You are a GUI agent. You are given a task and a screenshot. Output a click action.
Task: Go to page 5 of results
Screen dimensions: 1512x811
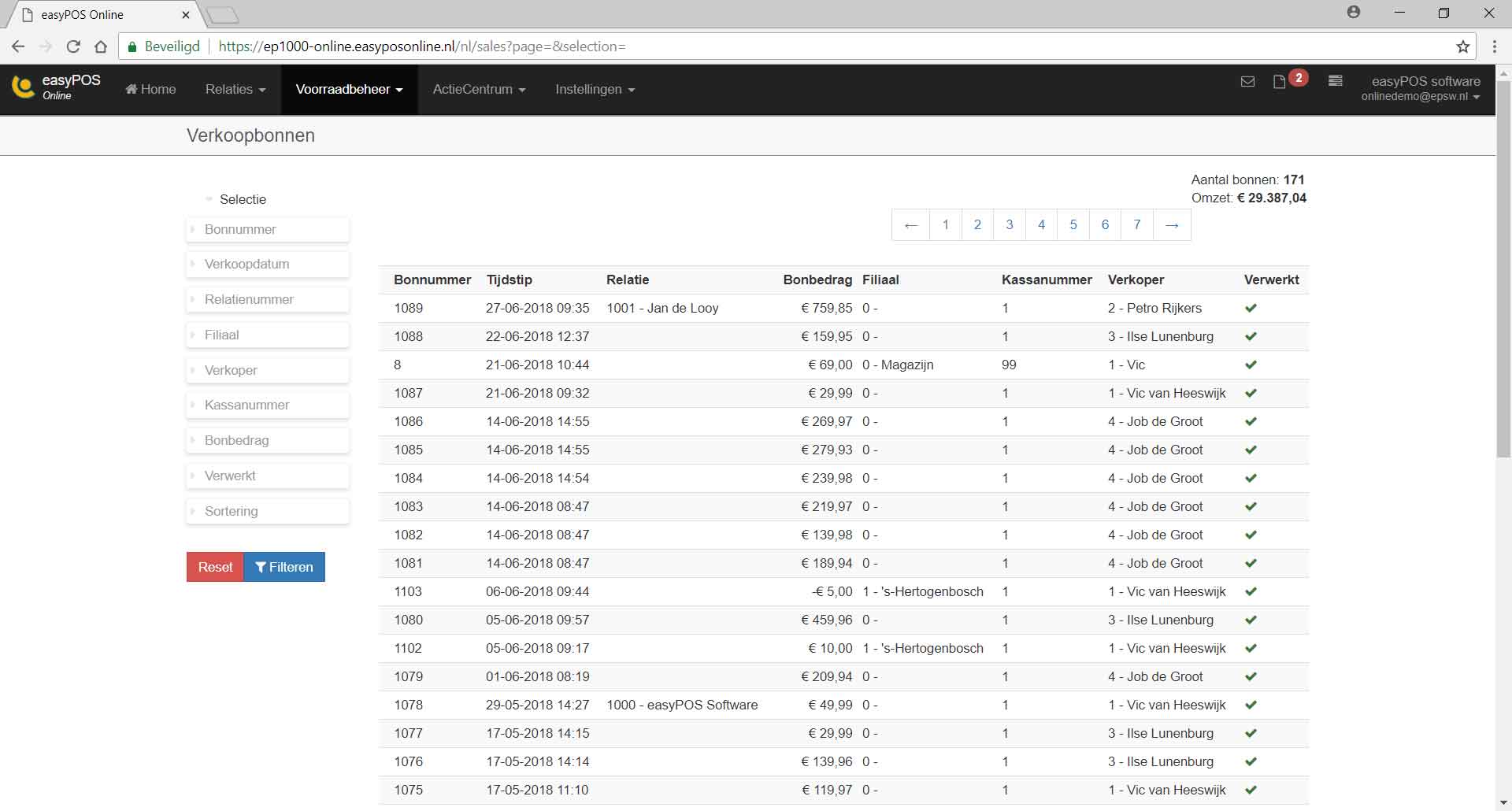click(x=1073, y=225)
